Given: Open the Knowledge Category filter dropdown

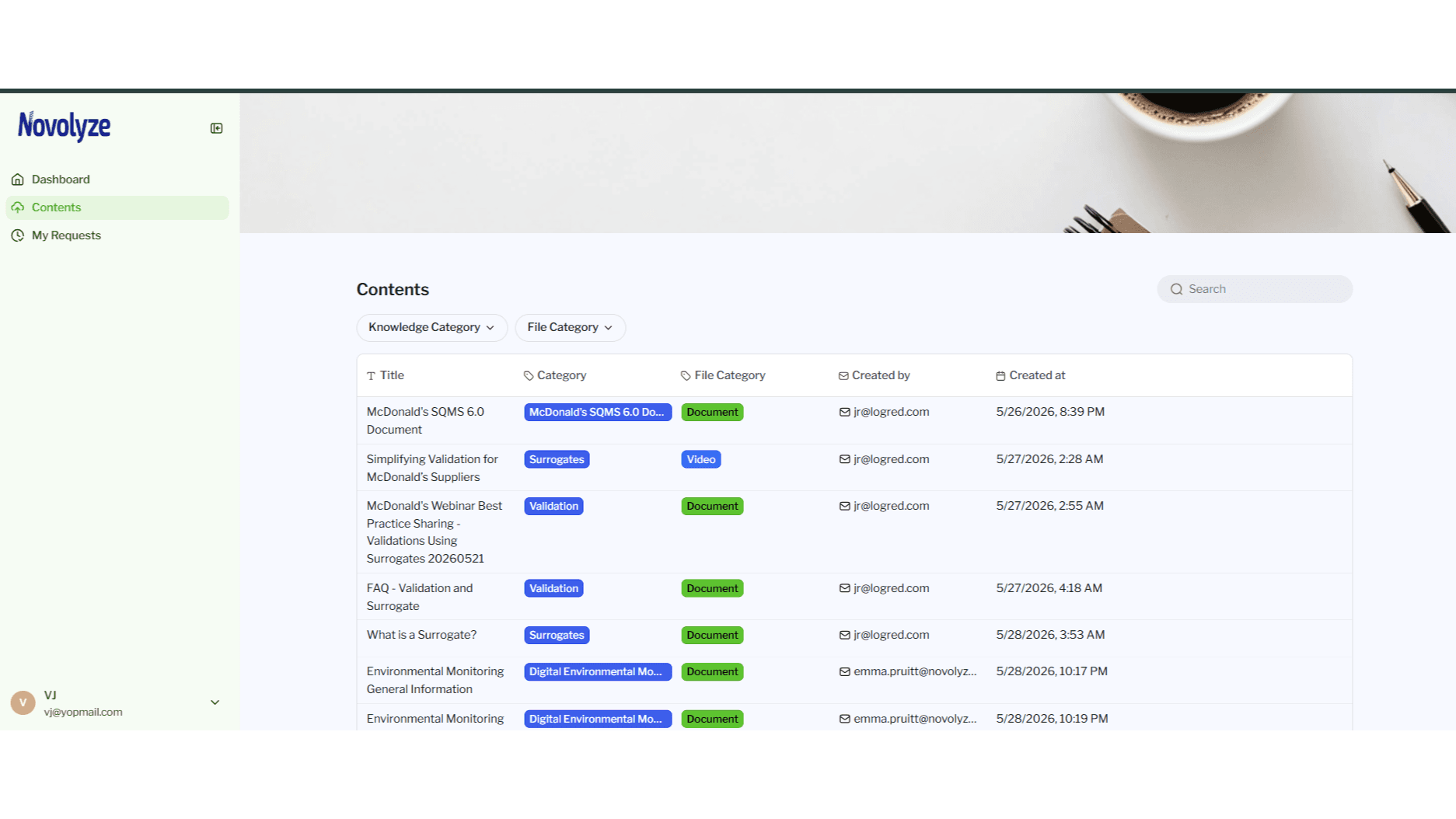Looking at the screenshot, I should click(x=431, y=327).
